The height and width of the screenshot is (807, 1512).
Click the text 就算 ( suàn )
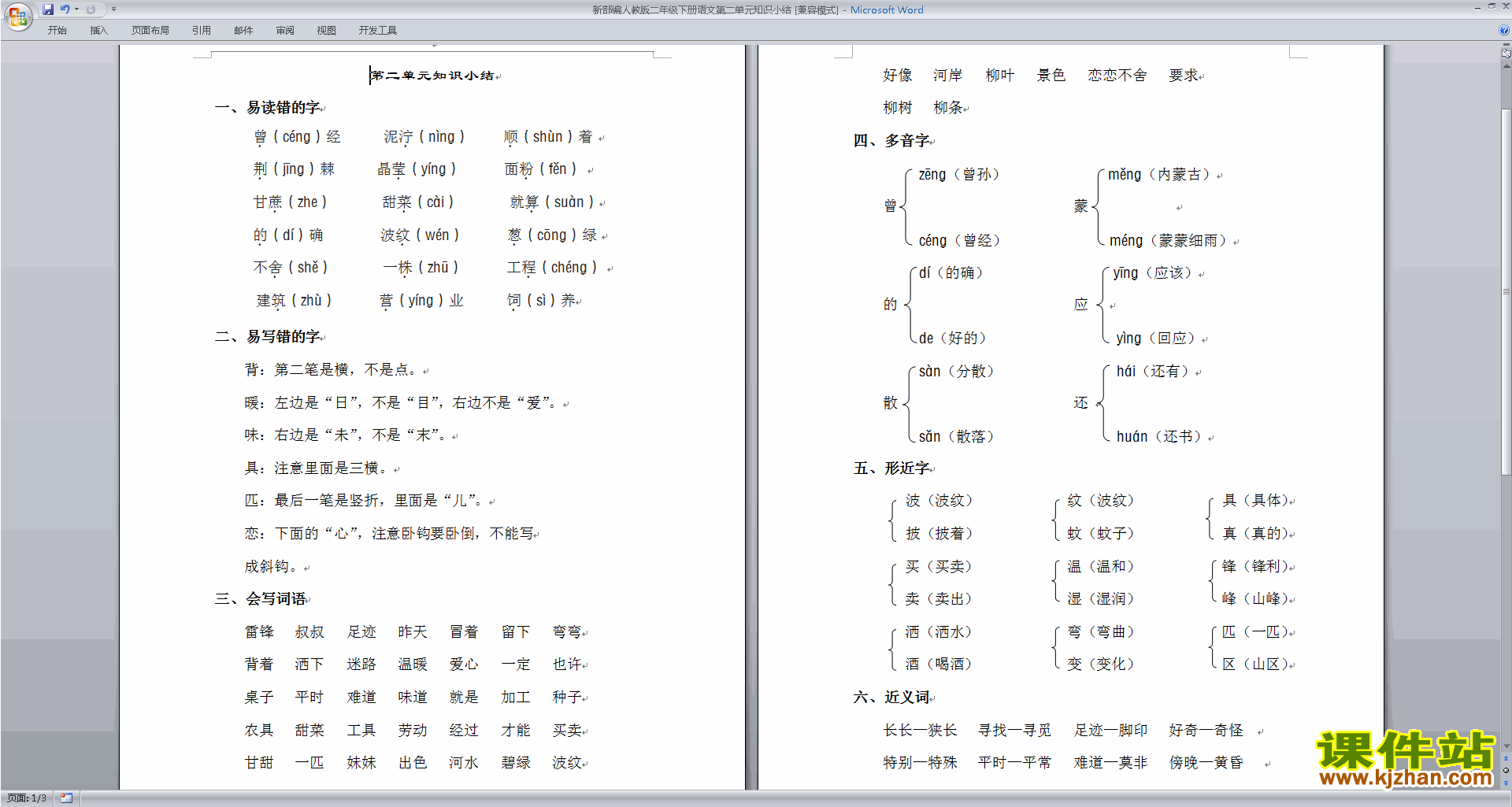[x=552, y=202]
